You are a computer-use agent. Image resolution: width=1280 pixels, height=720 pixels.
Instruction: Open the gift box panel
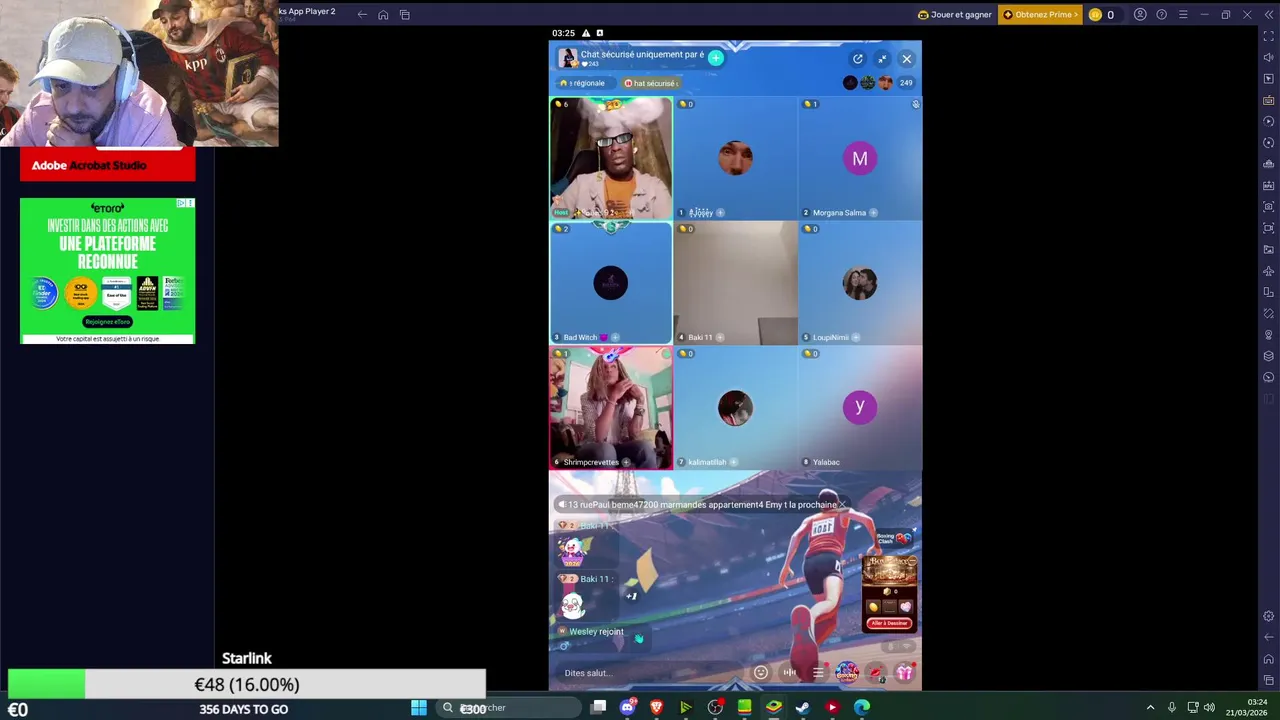click(904, 673)
